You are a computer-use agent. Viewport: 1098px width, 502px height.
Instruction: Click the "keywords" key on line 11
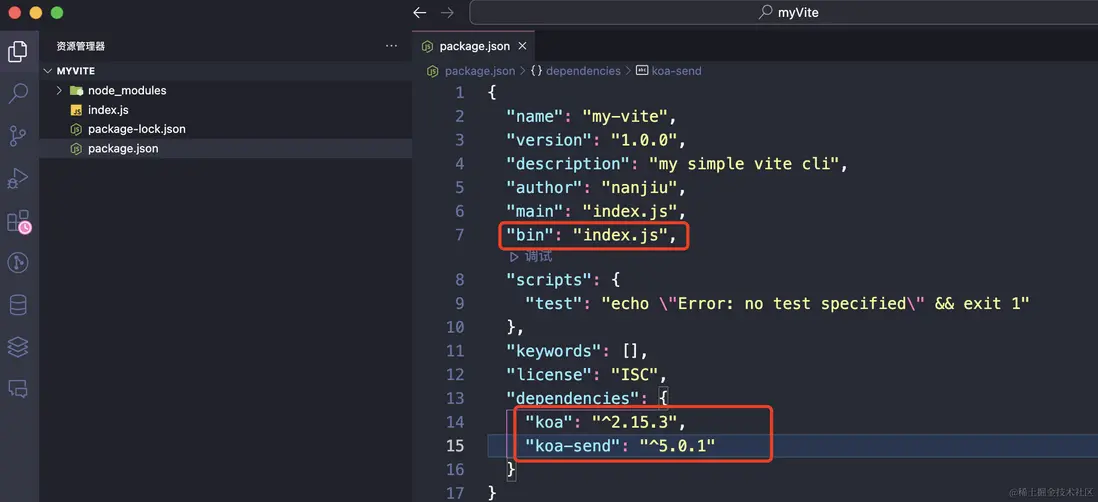[554, 351]
